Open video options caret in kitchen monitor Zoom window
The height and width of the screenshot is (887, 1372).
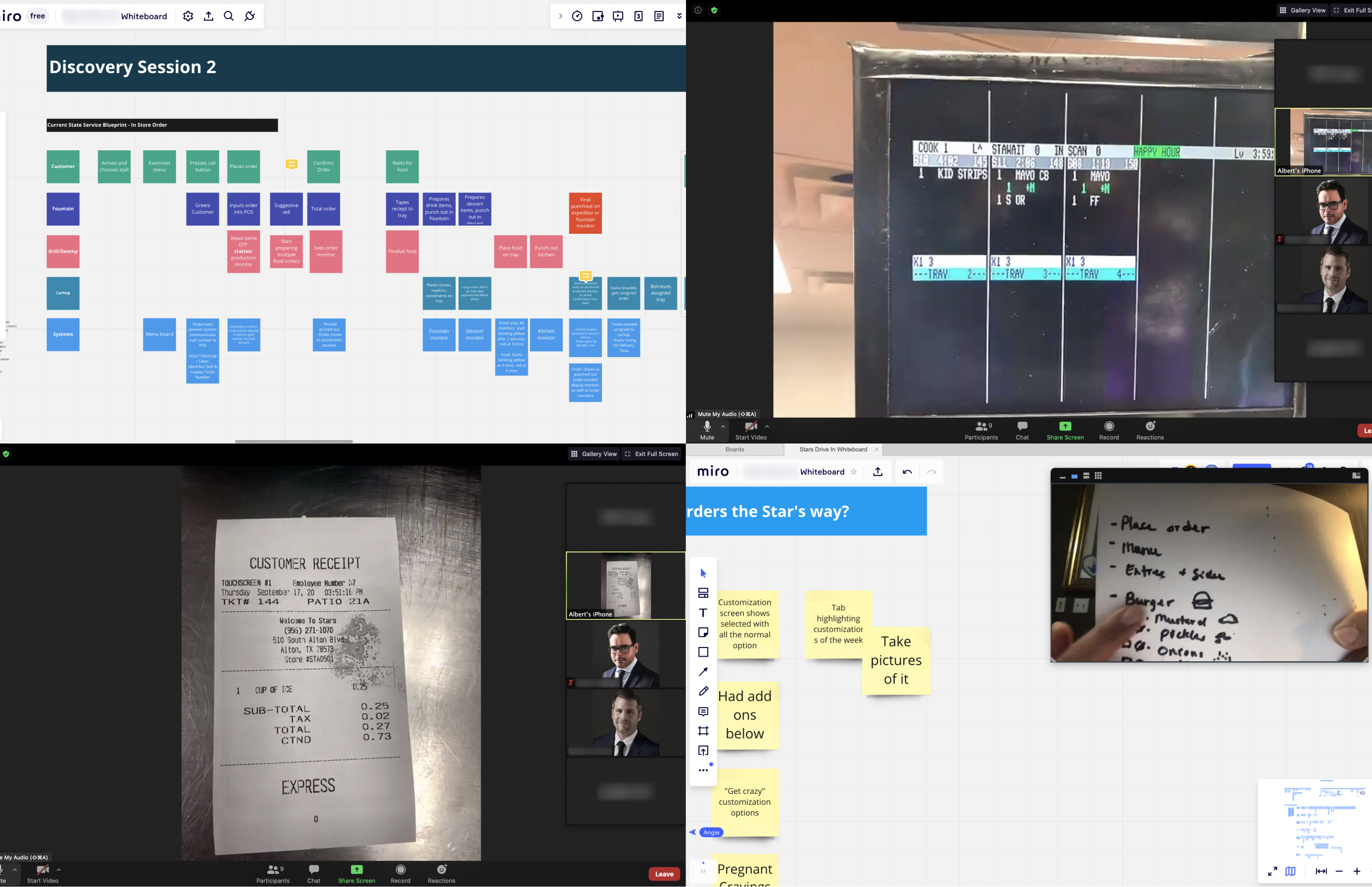[x=767, y=427]
